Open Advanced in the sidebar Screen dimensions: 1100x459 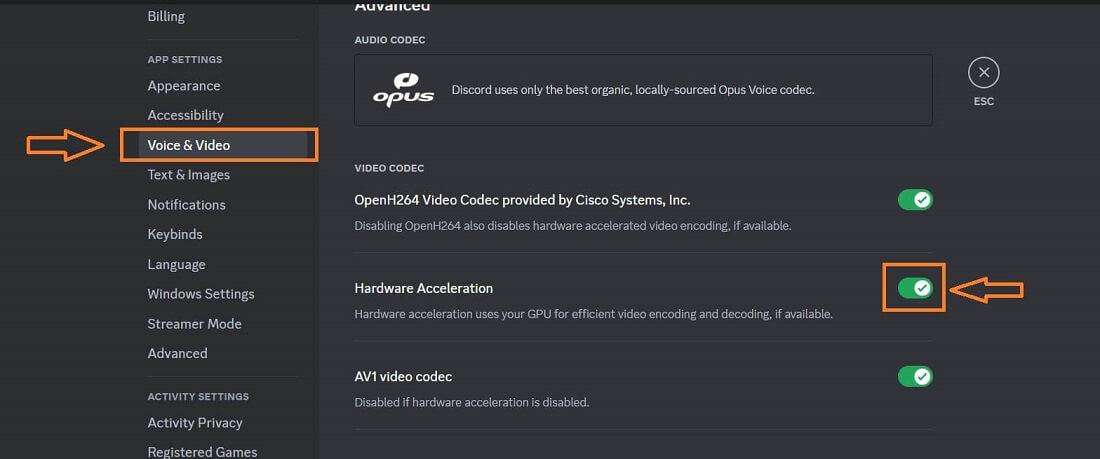[x=178, y=353]
